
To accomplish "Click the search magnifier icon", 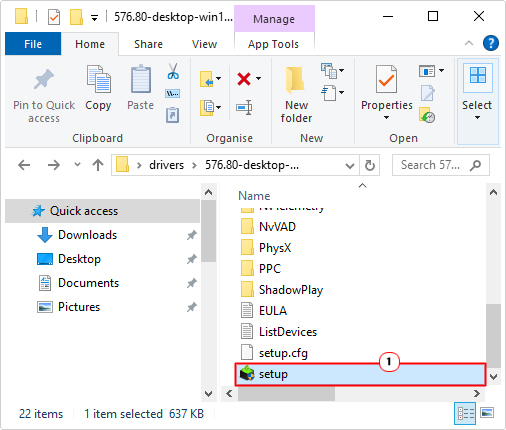I will 475,165.
